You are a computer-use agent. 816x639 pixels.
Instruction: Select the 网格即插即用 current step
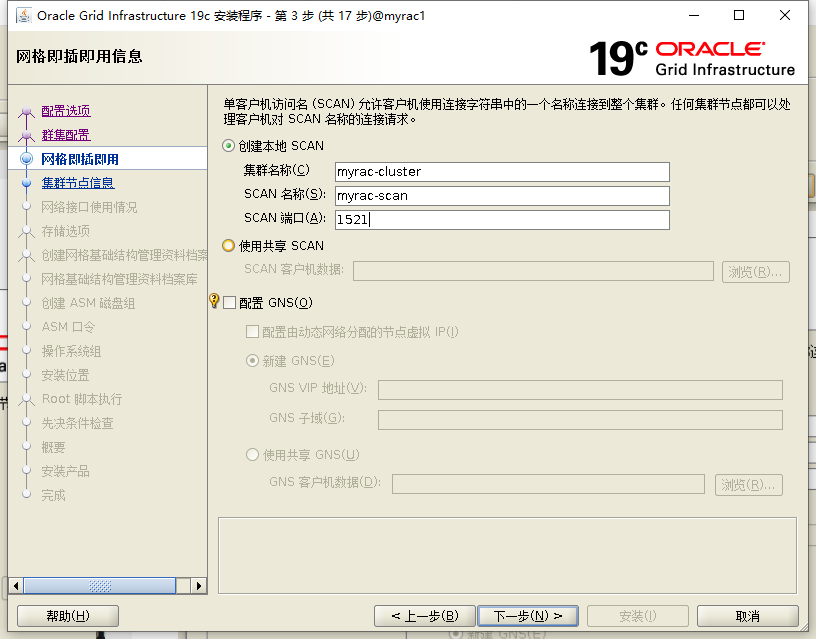pyautogui.click(x=80, y=159)
